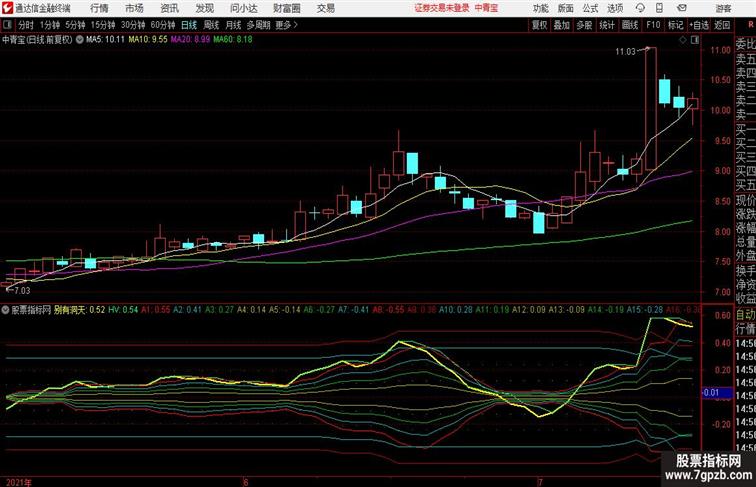The height and width of the screenshot is (487, 756).
Task: Open the 问小达 menu
Action: pyautogui.click(x=243, y=8)
